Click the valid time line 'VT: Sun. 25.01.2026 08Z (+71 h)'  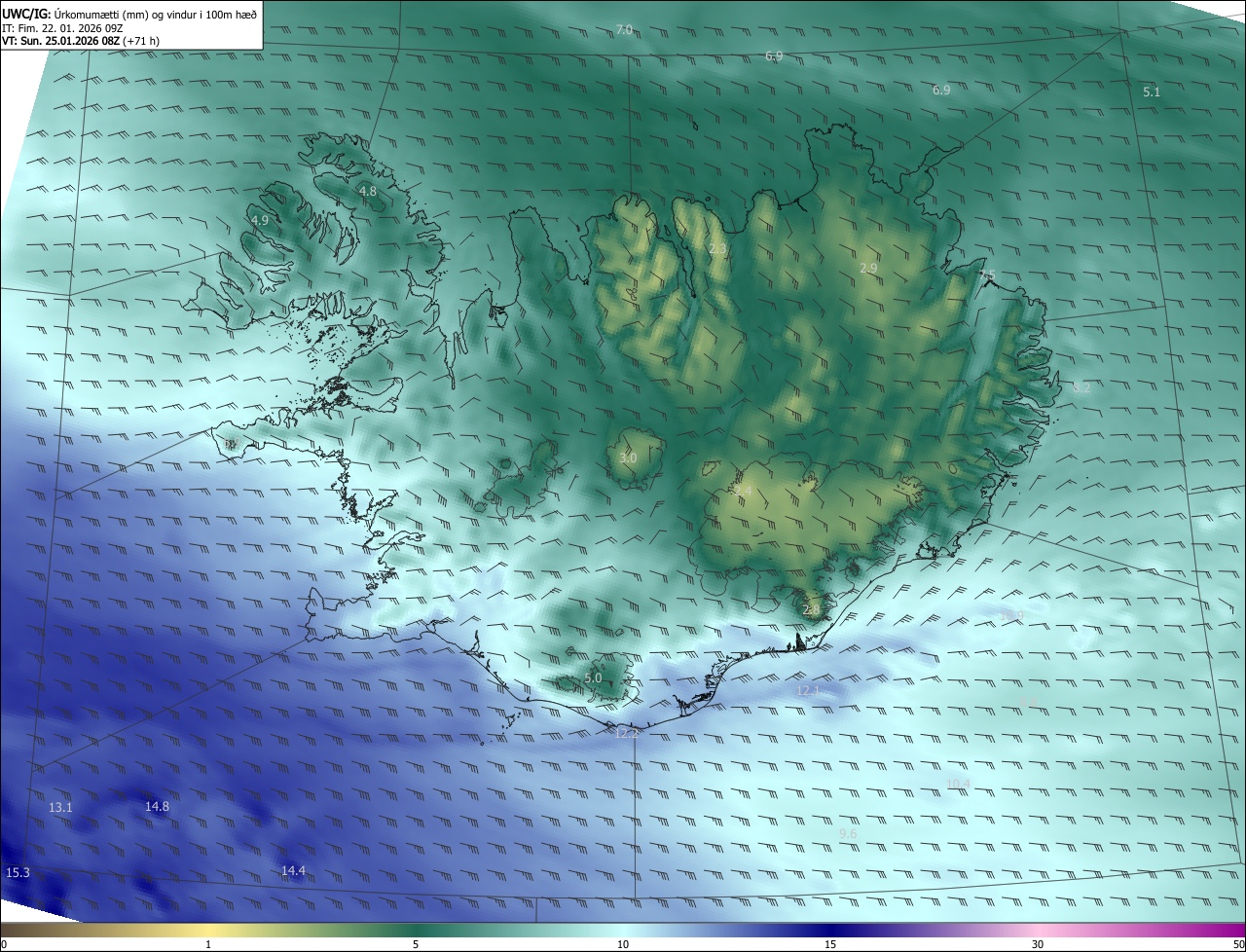(81, 42)
